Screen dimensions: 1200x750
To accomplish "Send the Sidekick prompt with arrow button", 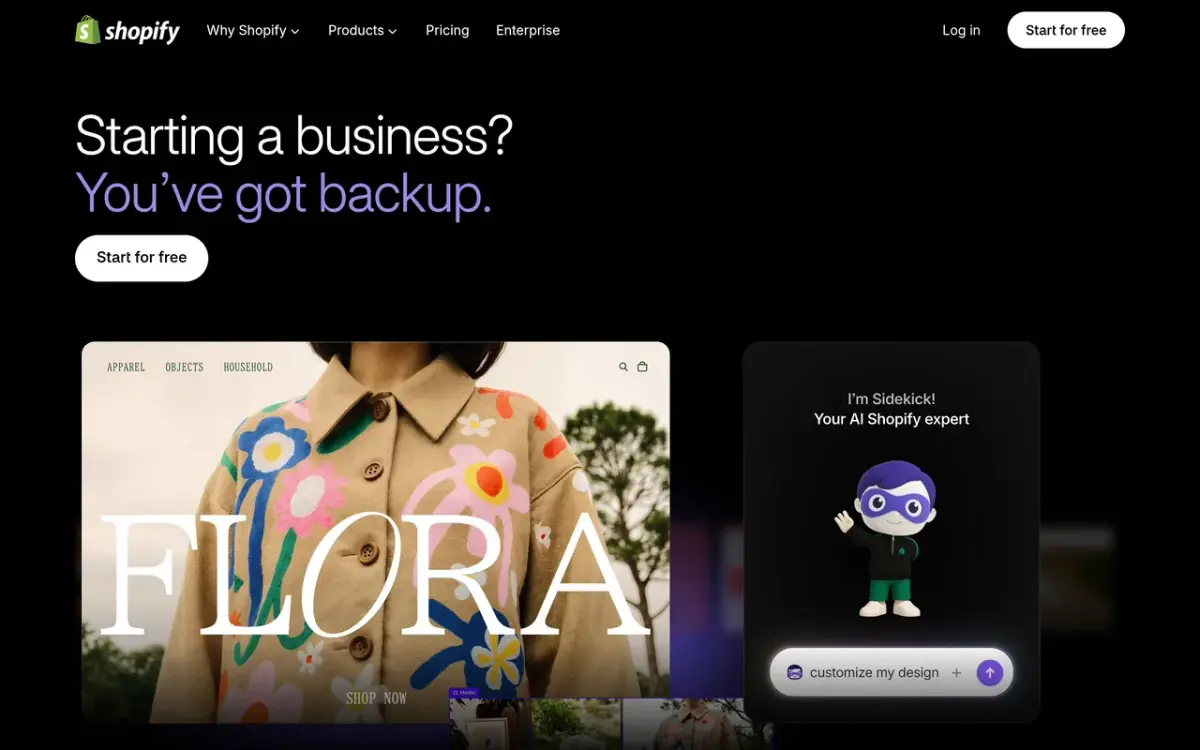I will pos(989,673).
